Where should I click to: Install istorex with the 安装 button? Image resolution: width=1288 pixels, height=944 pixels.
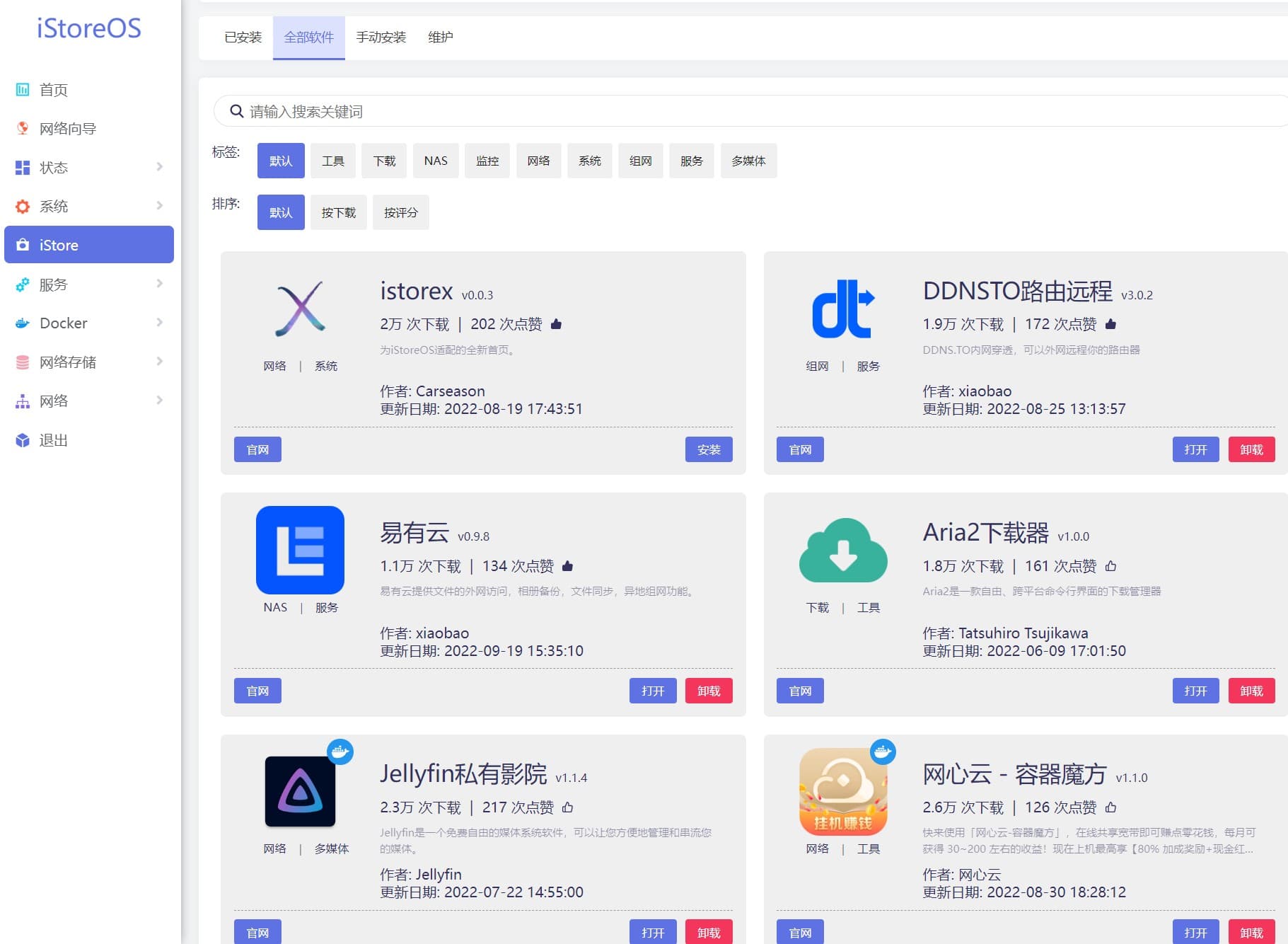pyautogui.click(x=709, y=449)
